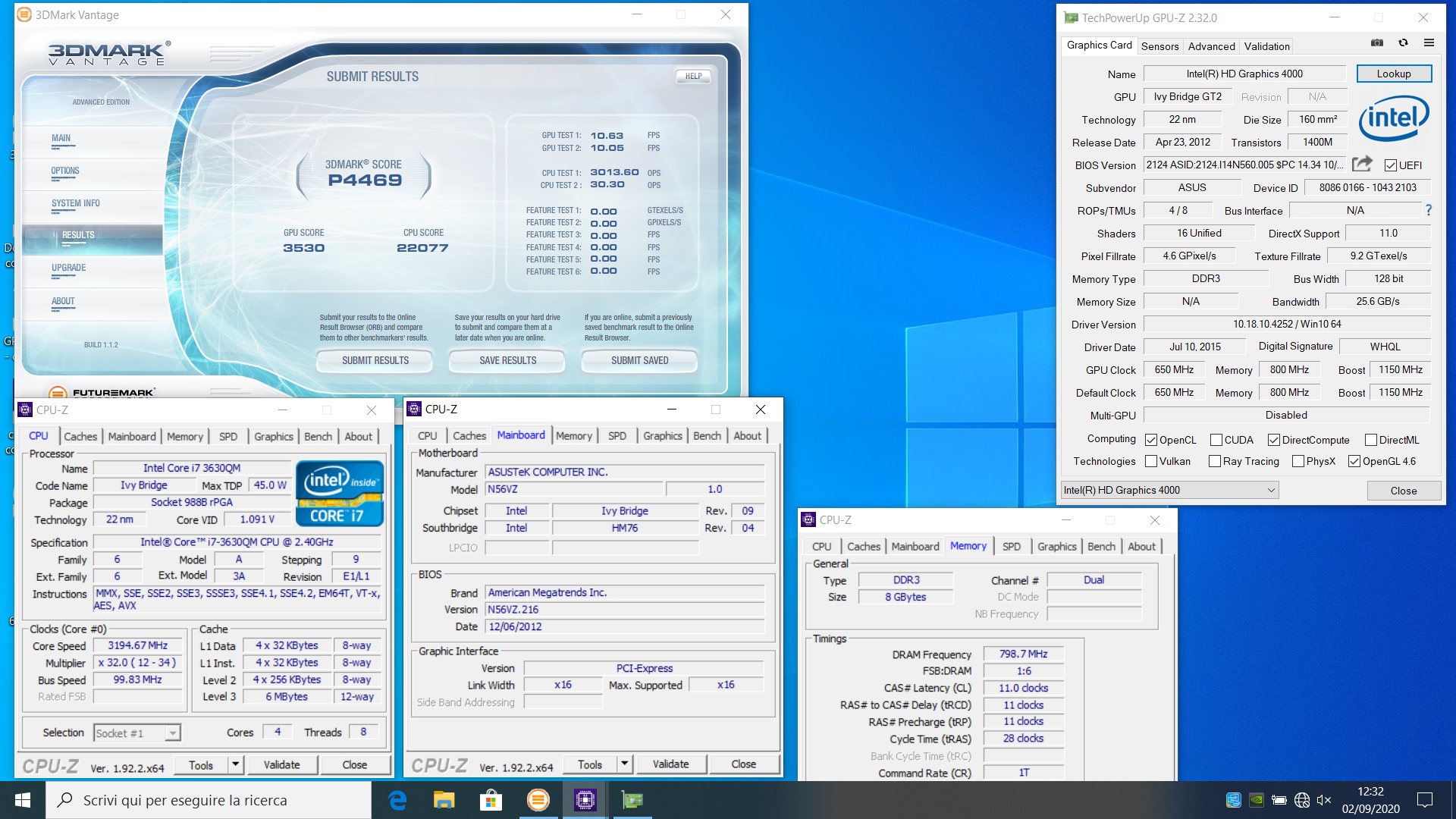Switch to the Advanced tab in GPU-Z
The image size is (1456, 819).
click(x=1211, y=46)
